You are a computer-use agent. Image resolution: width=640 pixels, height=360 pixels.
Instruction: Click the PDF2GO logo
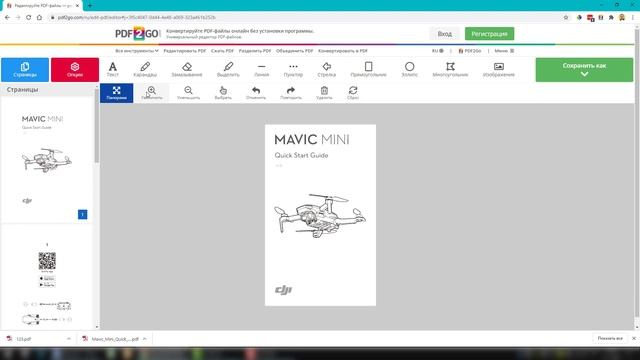pos(137,33)
